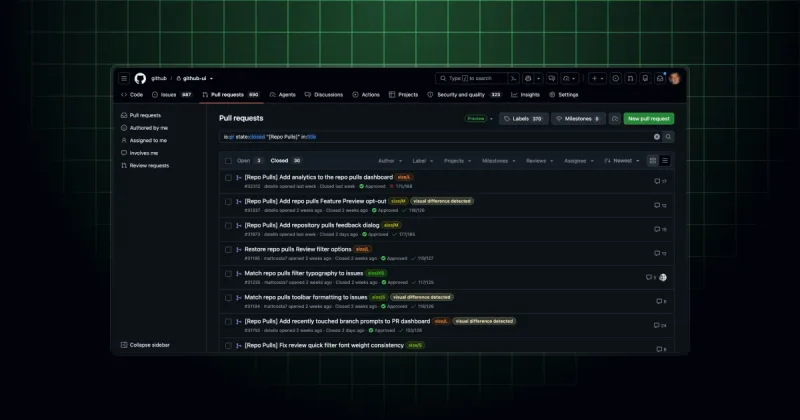Open the Author filter dropdown
Screen dimensions: 800x420
[390, 161]
